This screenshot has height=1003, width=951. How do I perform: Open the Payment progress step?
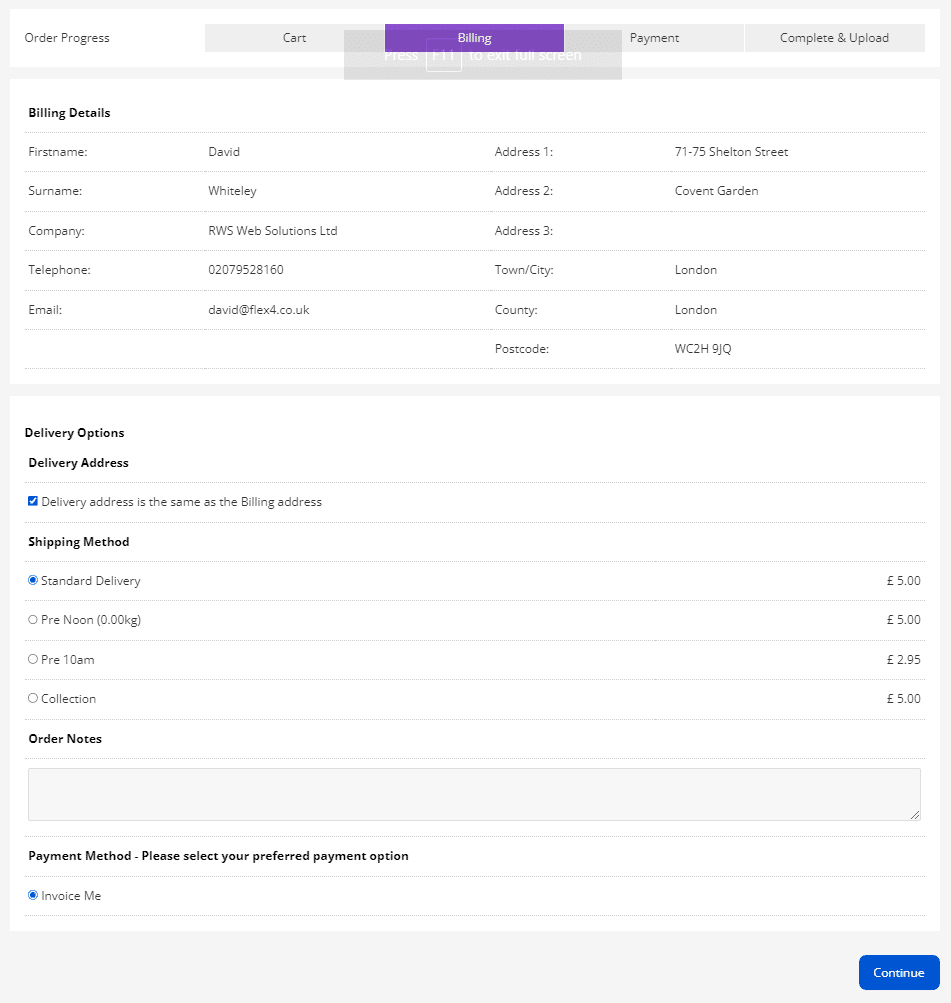(654, 38)
